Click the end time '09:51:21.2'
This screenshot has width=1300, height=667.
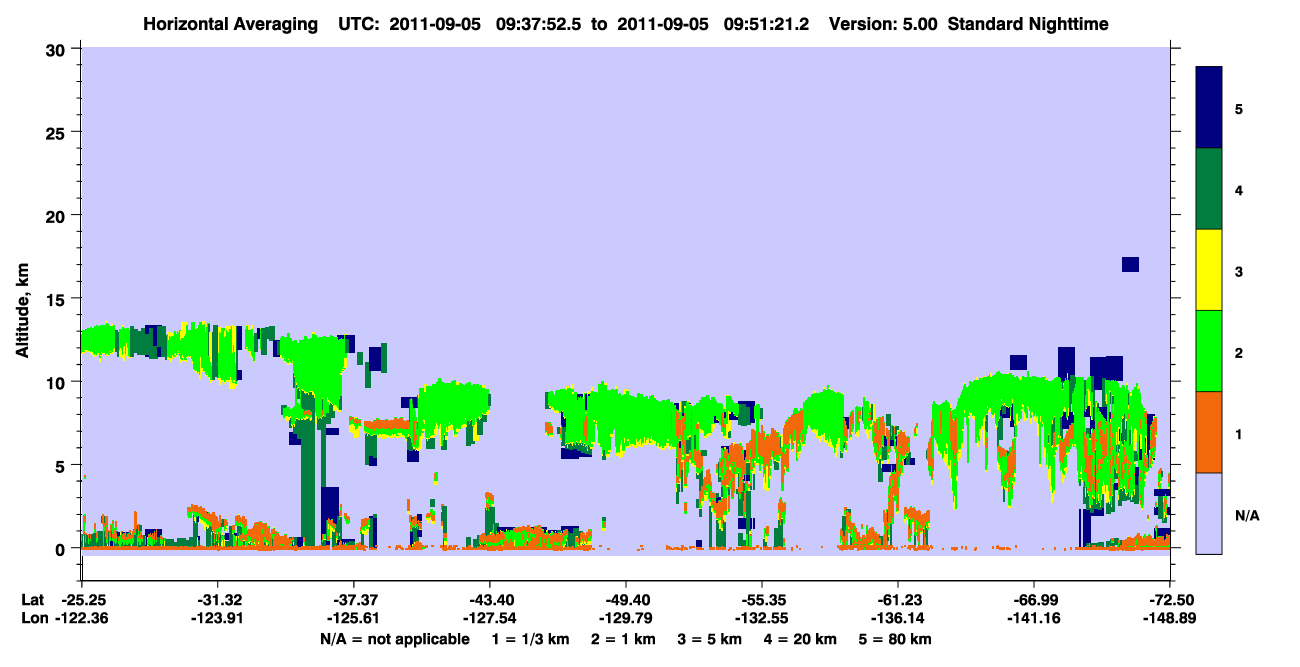click(766, 24)
